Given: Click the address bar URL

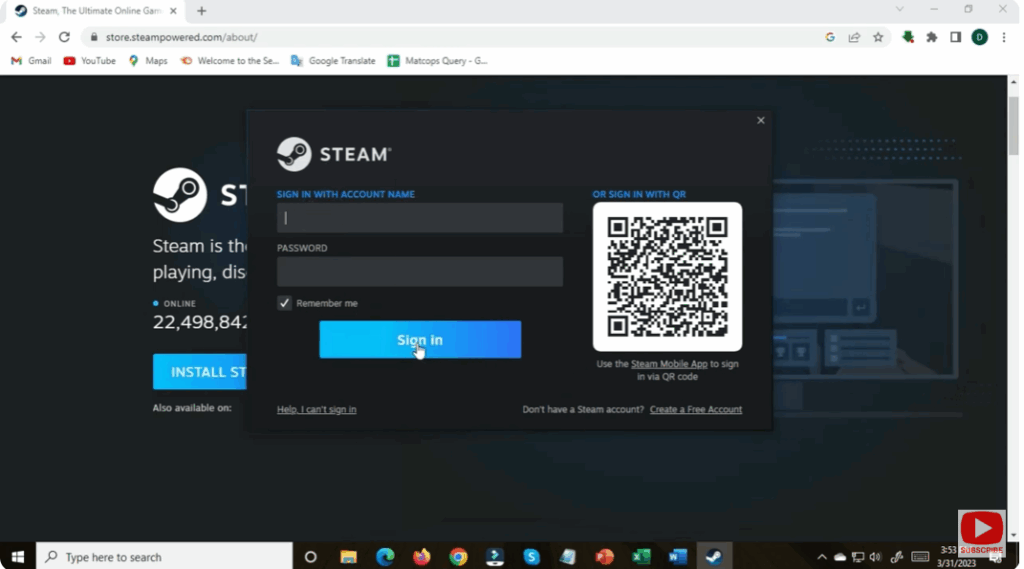Looking at the screenshot, I should 182,37.
